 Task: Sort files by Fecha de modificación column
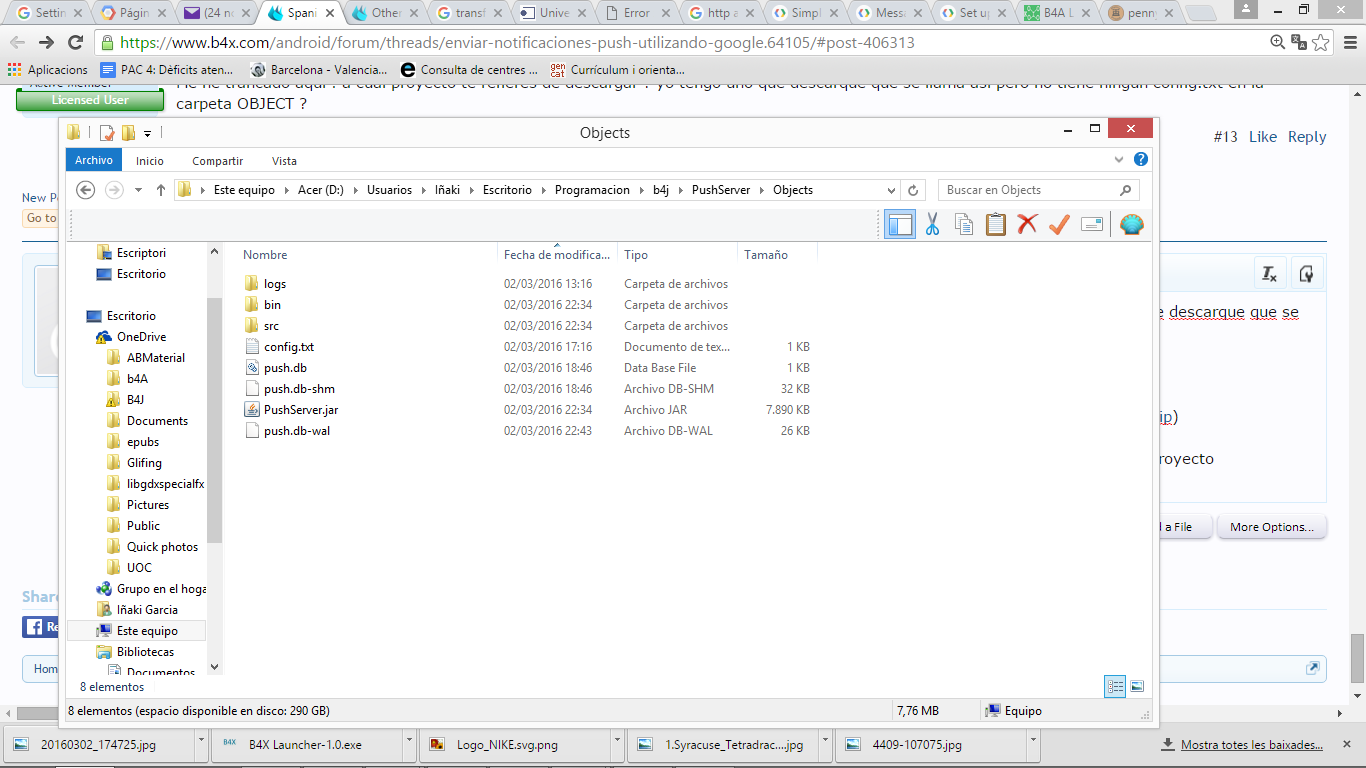(557, 255)
